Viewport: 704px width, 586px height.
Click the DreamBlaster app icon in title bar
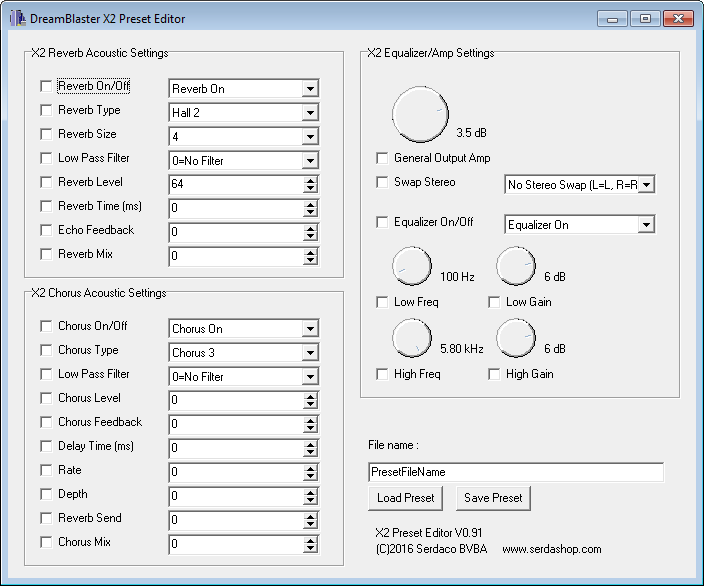click(17, 19)
